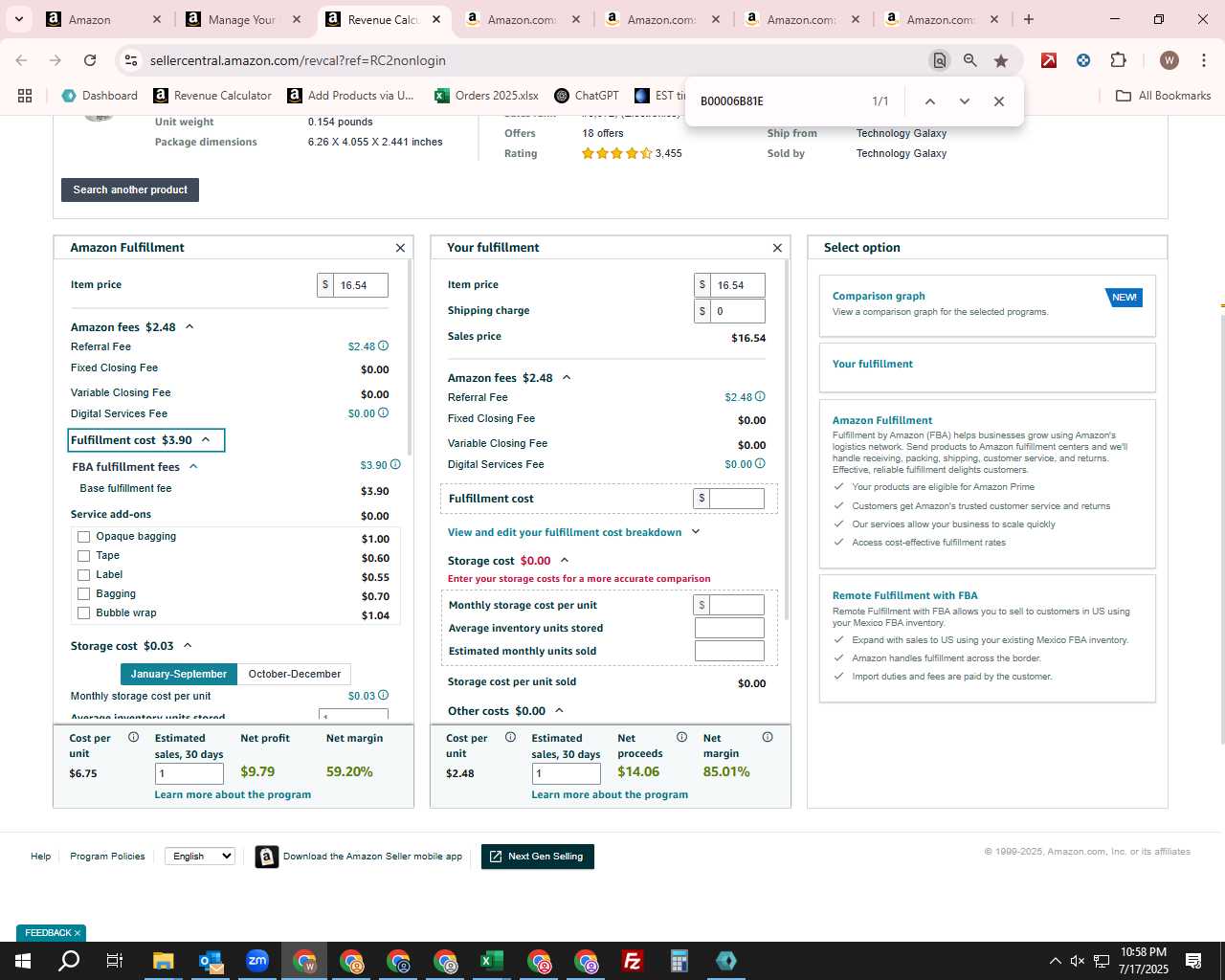Open the Add Products via U... bookmark
The height and width of the screenshot is (980, 1225).
351,96
